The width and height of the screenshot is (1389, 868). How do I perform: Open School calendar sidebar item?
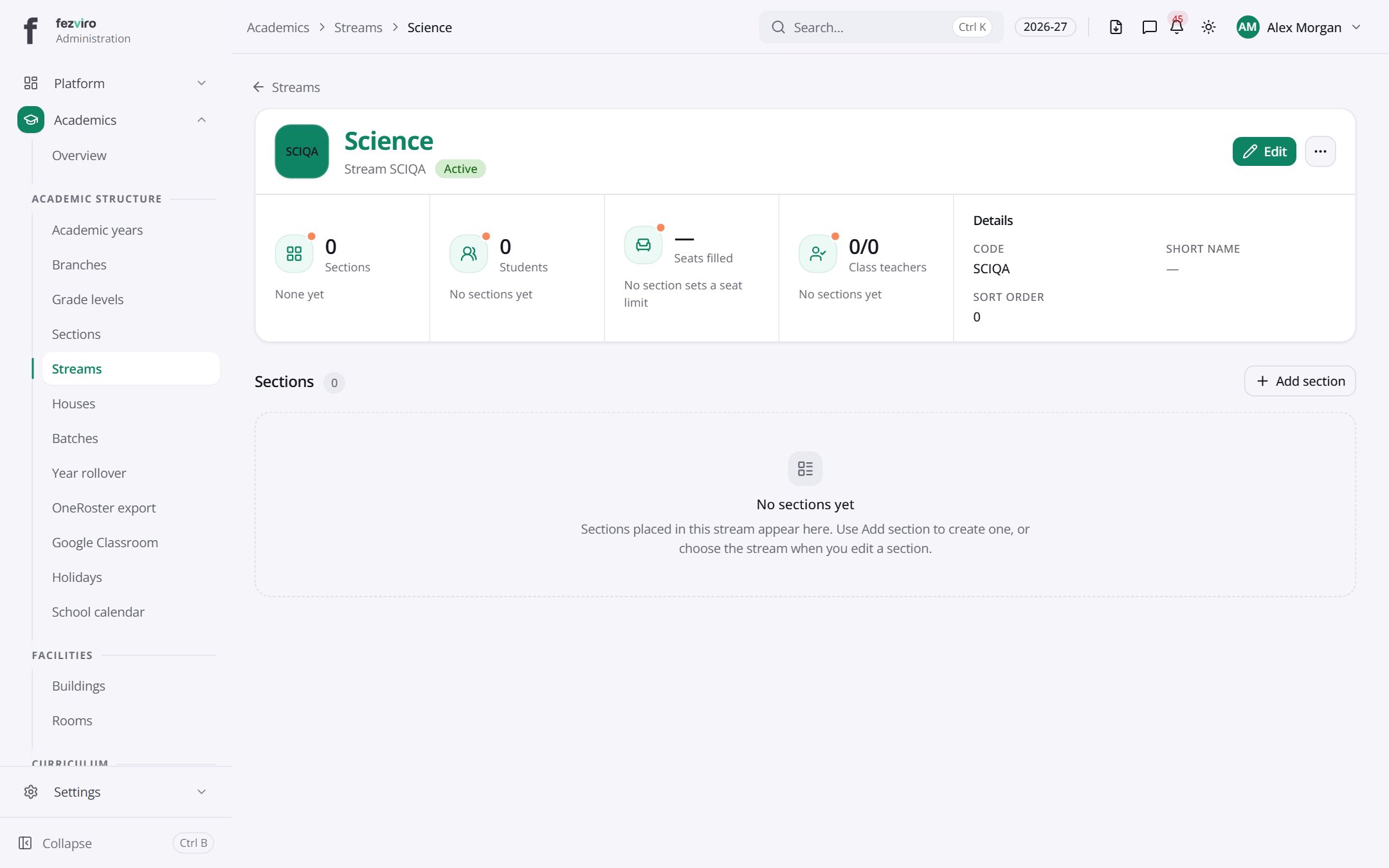coord(98,611)
